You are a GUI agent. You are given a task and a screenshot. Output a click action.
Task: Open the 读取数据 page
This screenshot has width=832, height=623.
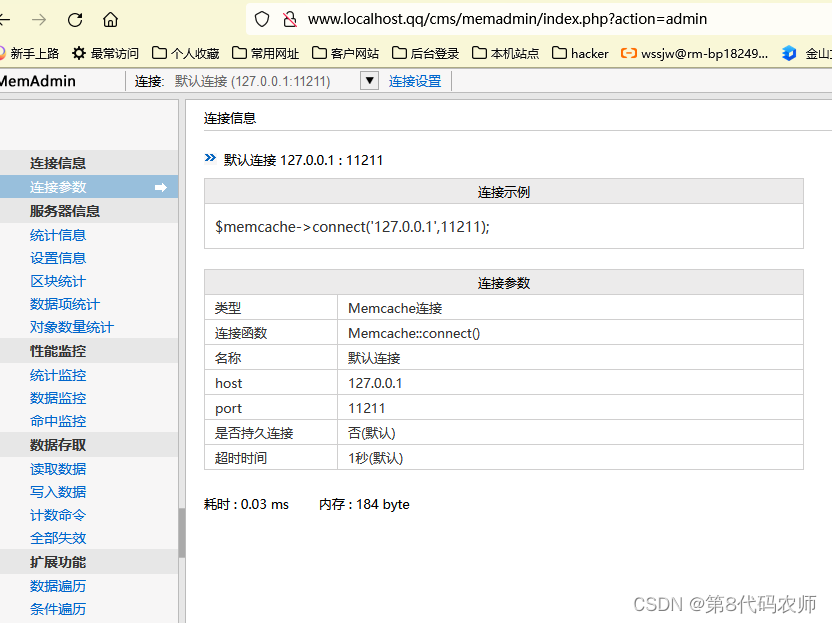point(57,468)
